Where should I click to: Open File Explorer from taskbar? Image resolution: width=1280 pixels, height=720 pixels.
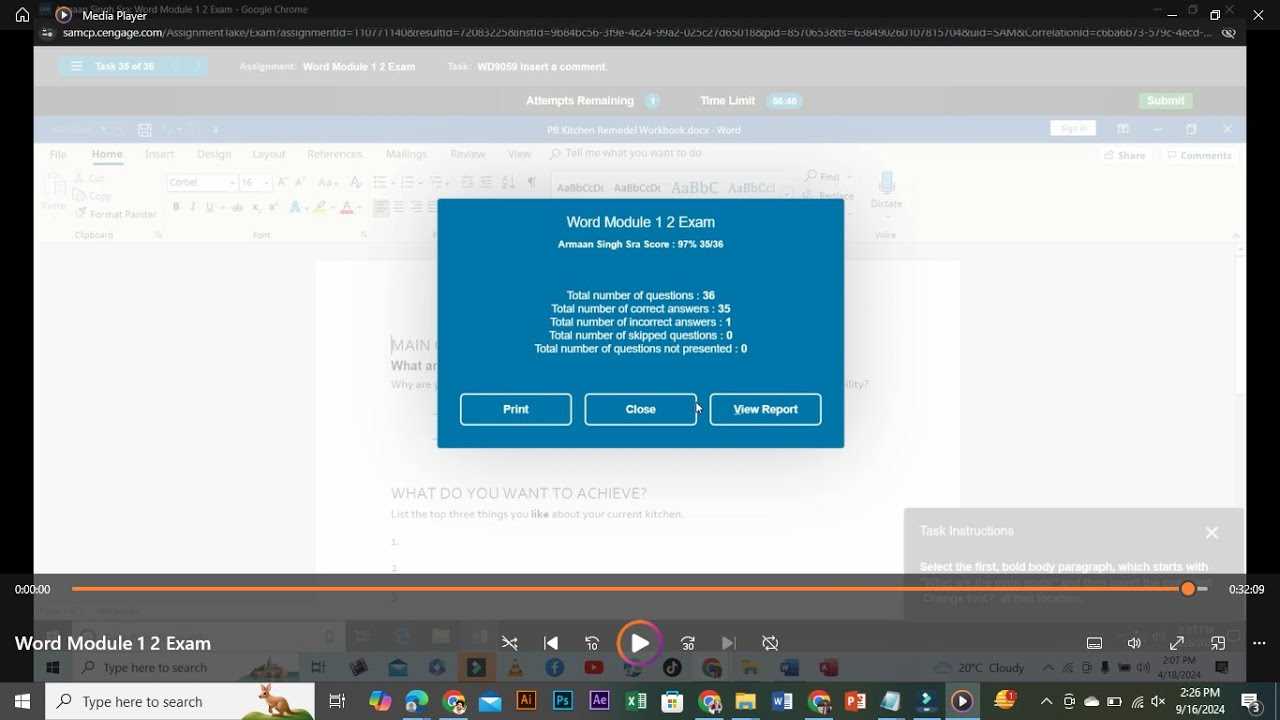(745, 701)
